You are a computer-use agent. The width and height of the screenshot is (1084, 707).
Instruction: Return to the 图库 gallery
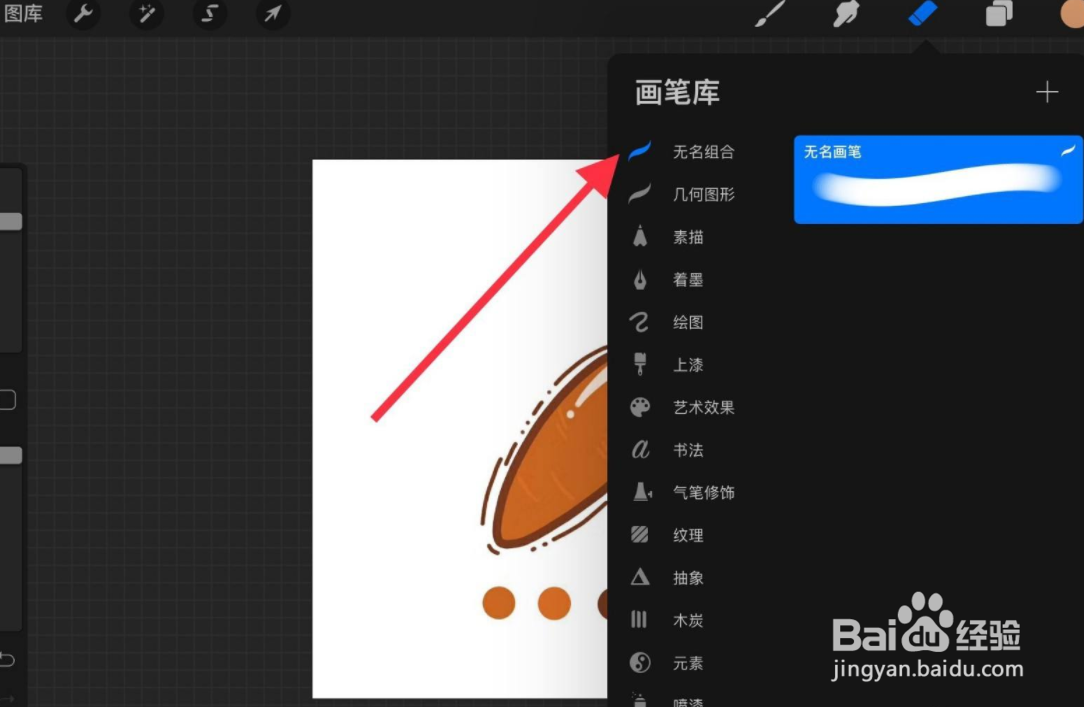click(25, 14)
